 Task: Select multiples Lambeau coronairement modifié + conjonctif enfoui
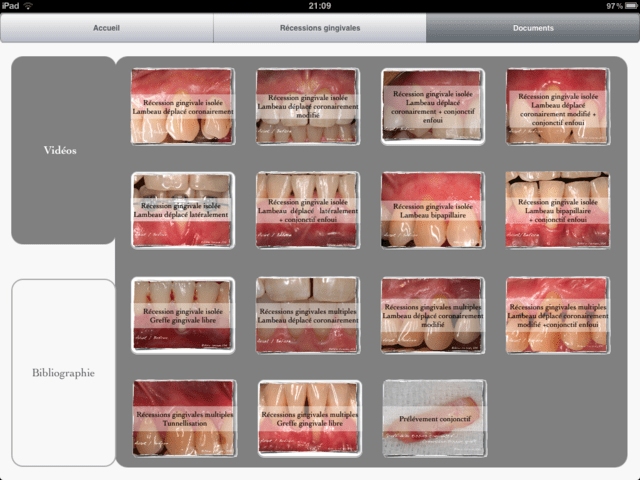[557, 315]
